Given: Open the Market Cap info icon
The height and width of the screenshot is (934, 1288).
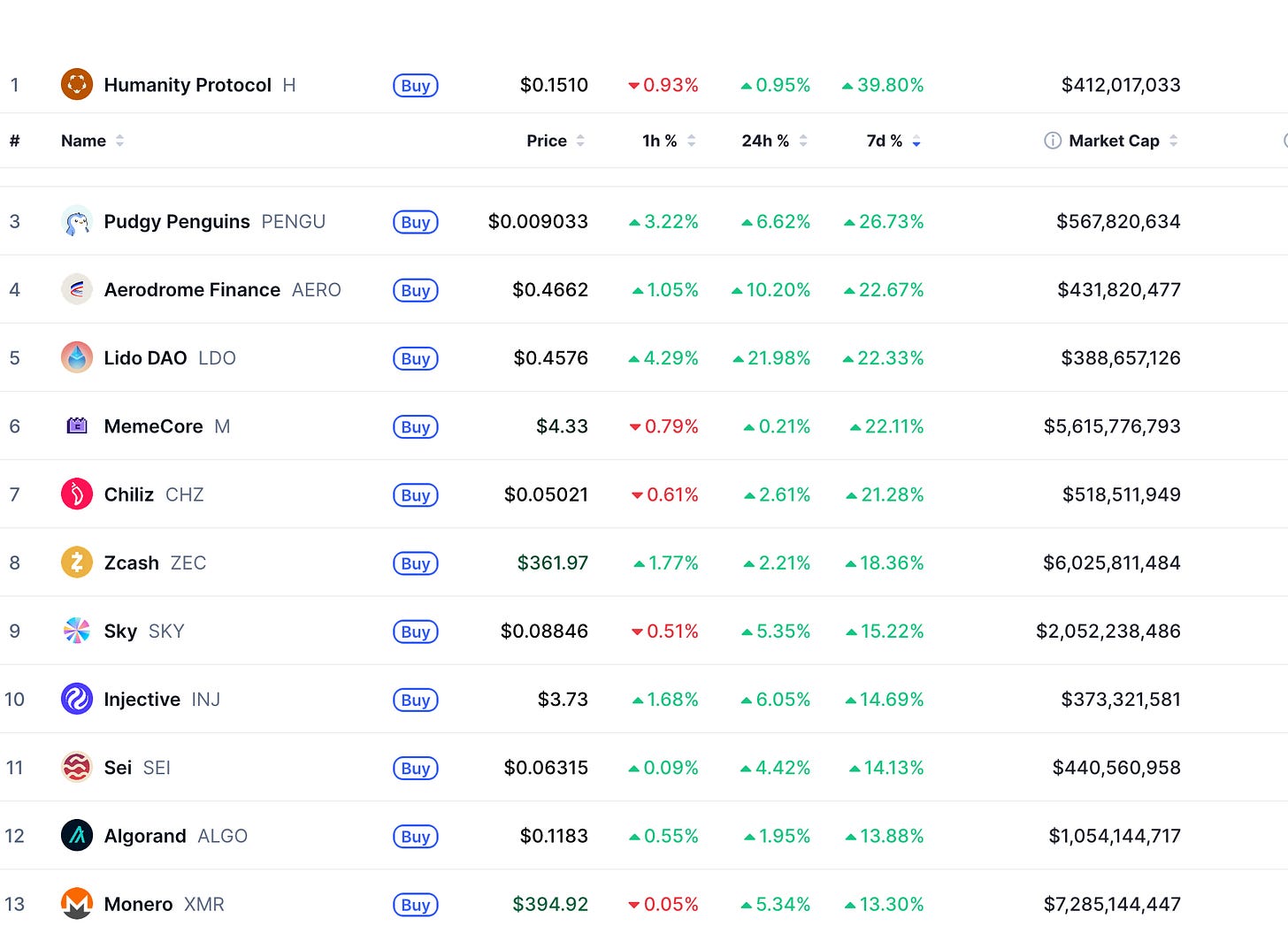Looking at the screenshot, I should tap(1053, 141).
